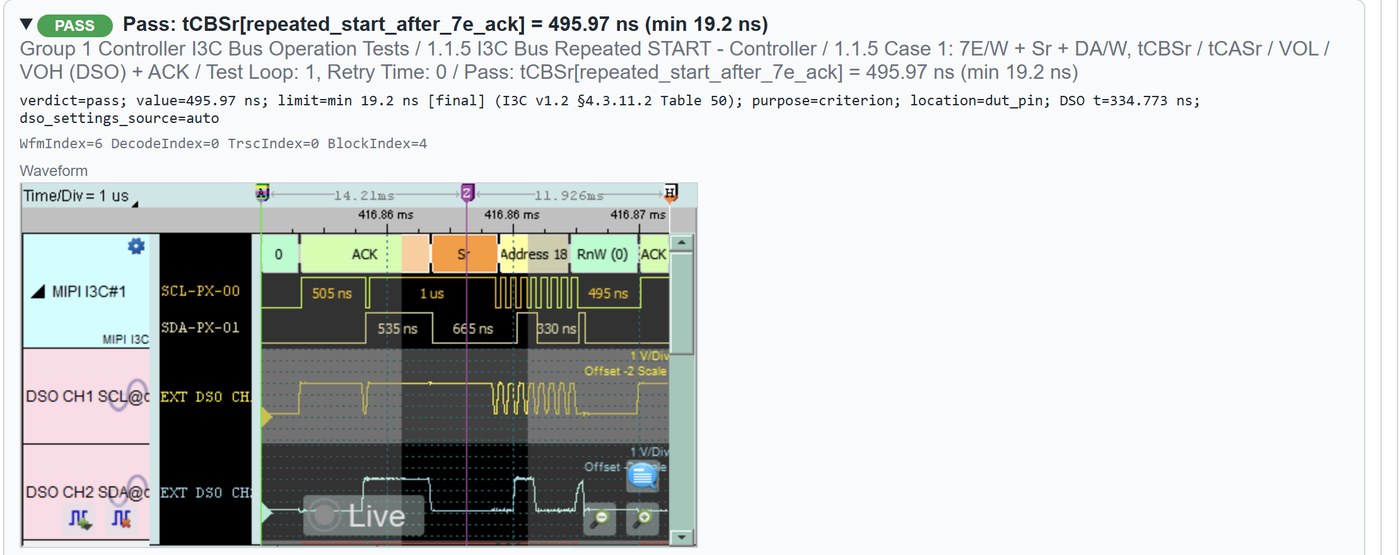Select the DSO CH1 SCL channel row
The width and height of the screenshot is (1400, 555).
(x=86, y=396)
